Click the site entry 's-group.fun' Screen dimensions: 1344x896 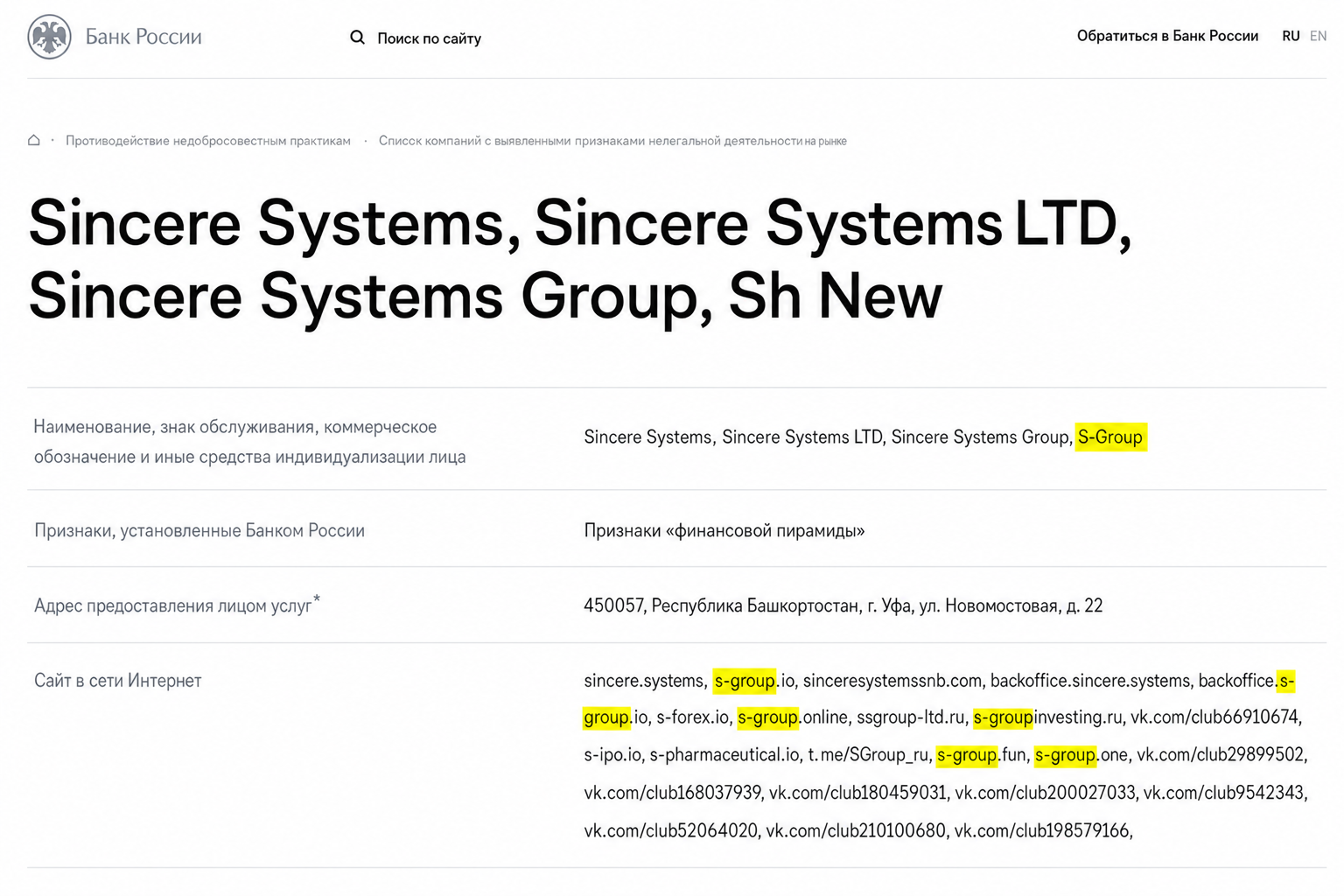[982, 755]
